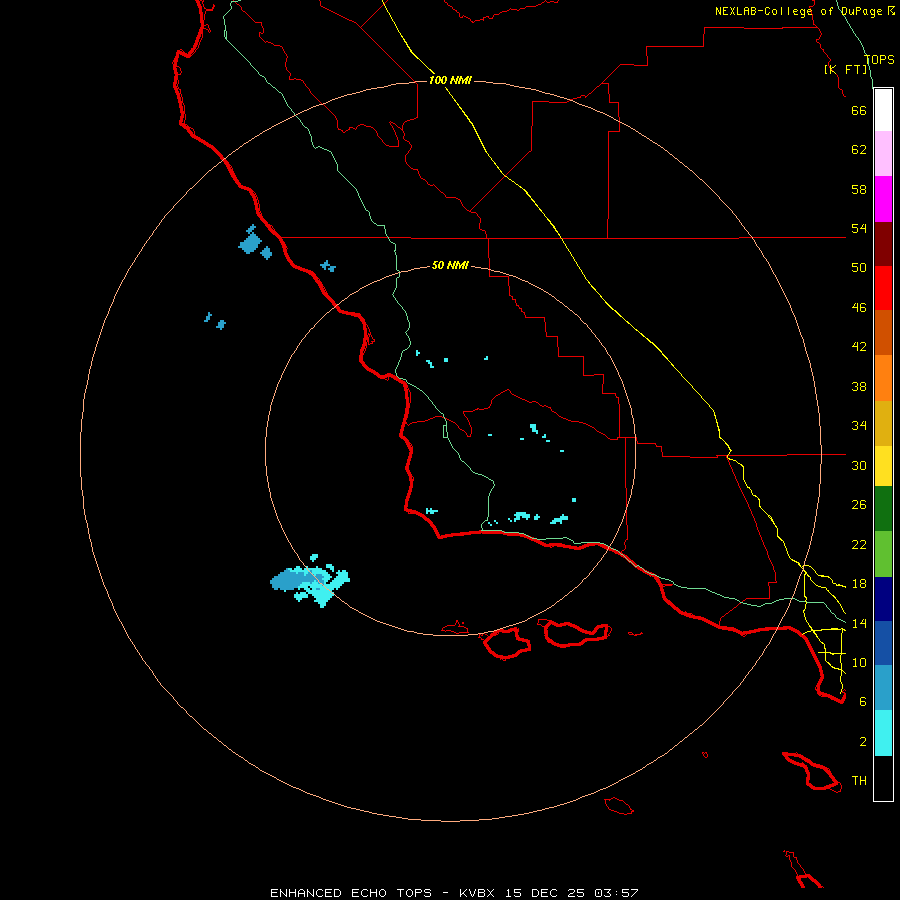Click the legend value '10'
This screenshot has width=900, height=900.
[859, 662]
